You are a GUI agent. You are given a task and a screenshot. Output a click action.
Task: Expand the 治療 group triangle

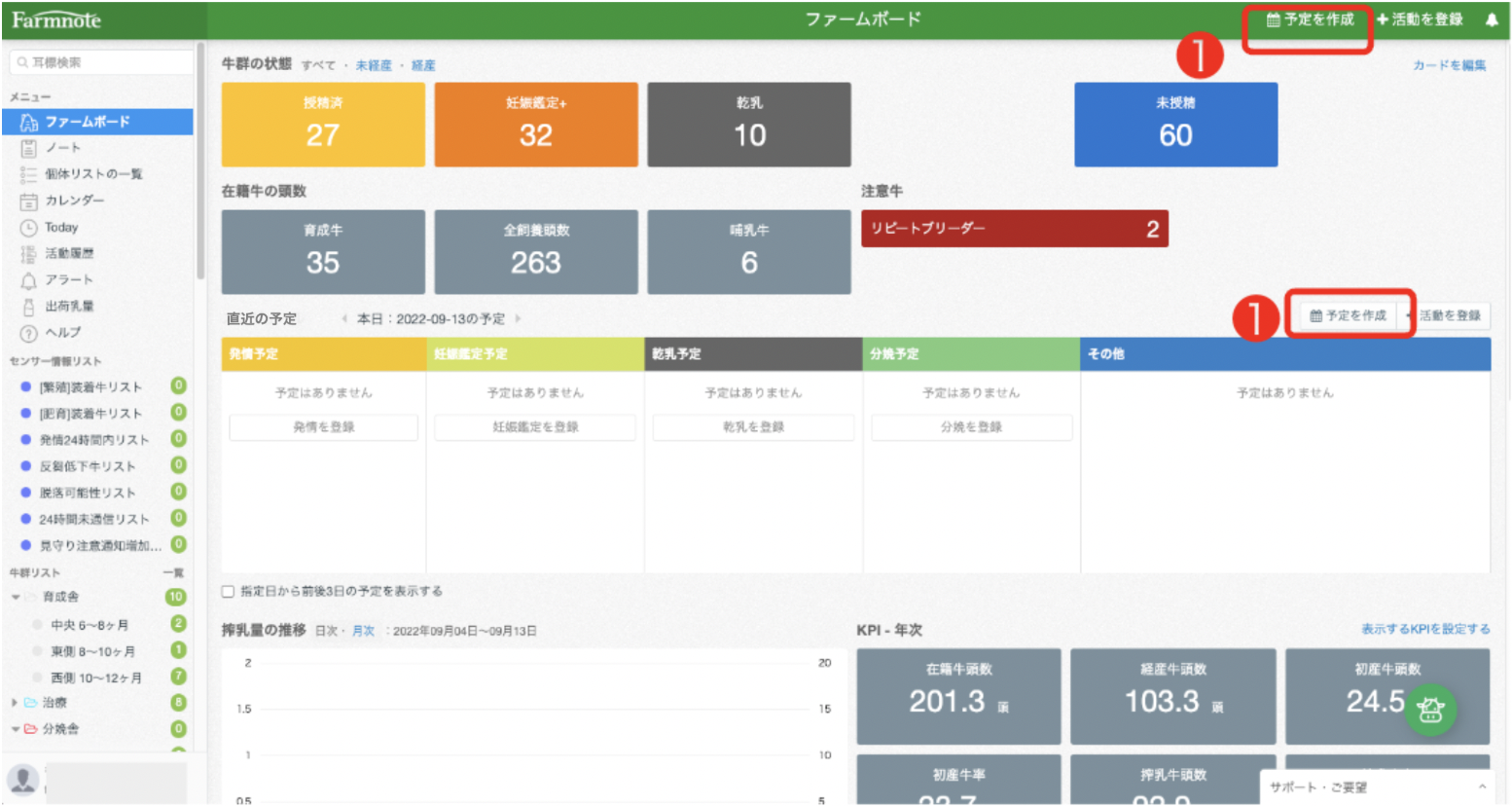coord(15,703)
